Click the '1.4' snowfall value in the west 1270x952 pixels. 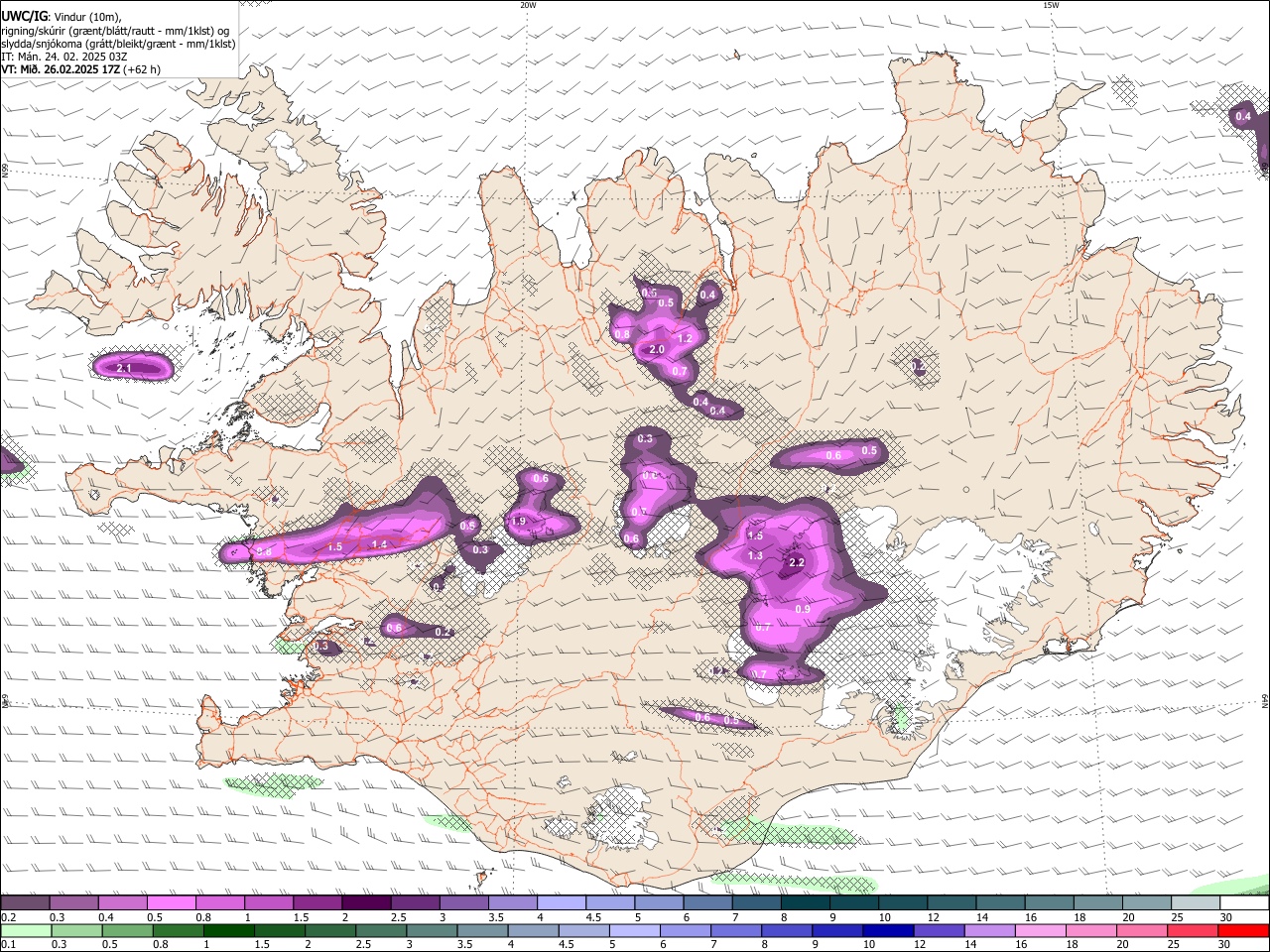pos(379,544)
